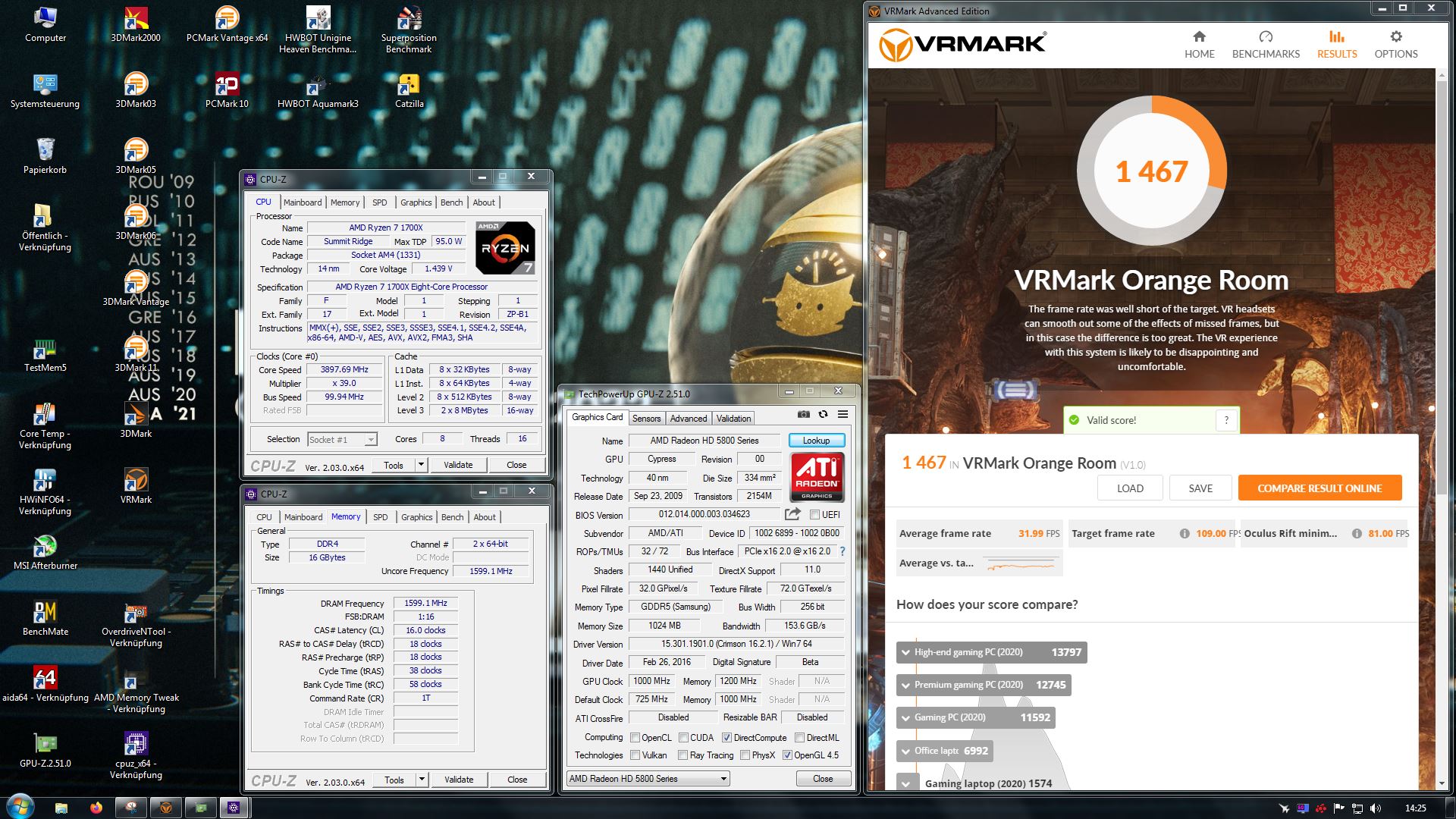1456x819 pixels.
Task: Click the VRMark vertical scrollbar thumb
Action: tap(1442, 288)
